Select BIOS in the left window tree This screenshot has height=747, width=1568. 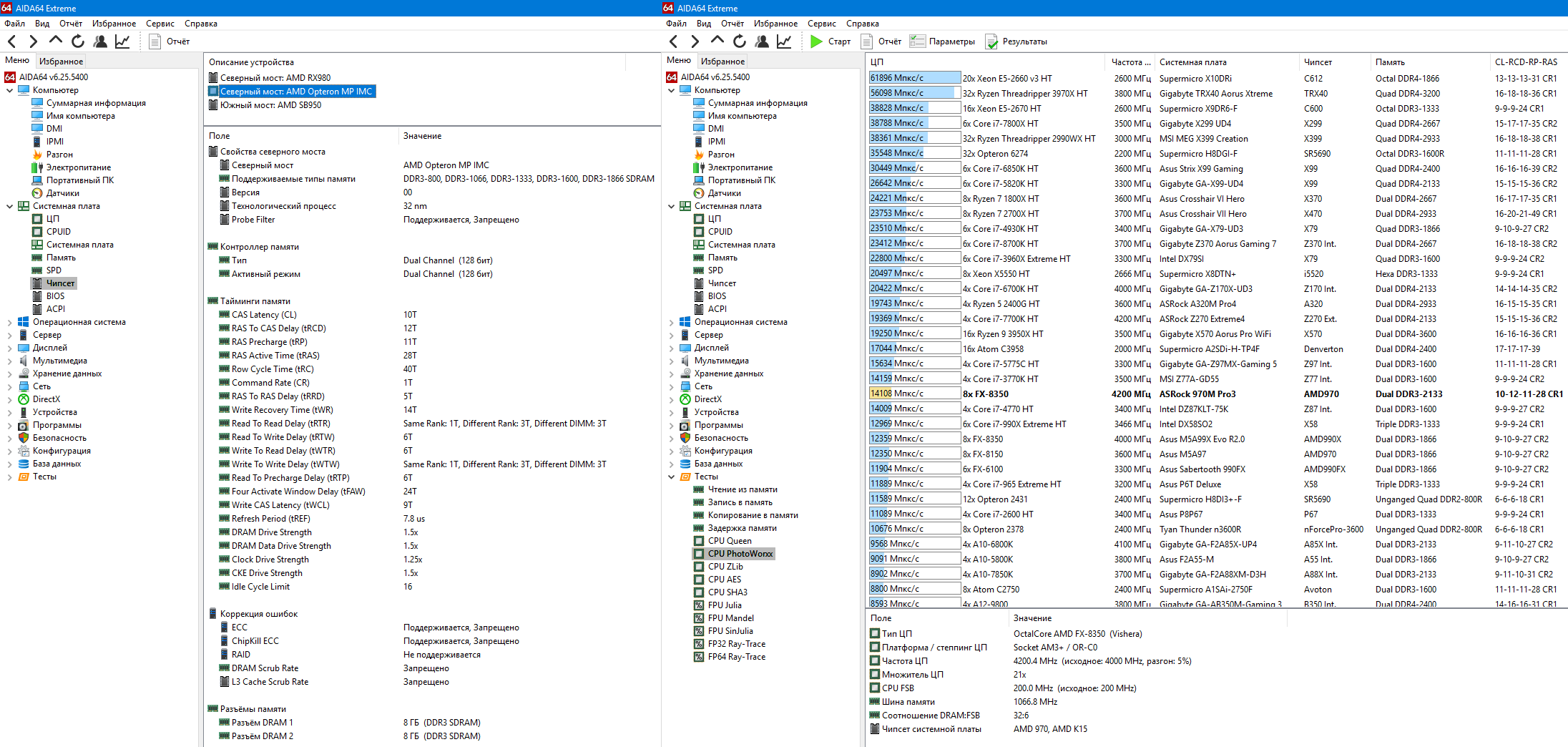click(x=55, y=296)
